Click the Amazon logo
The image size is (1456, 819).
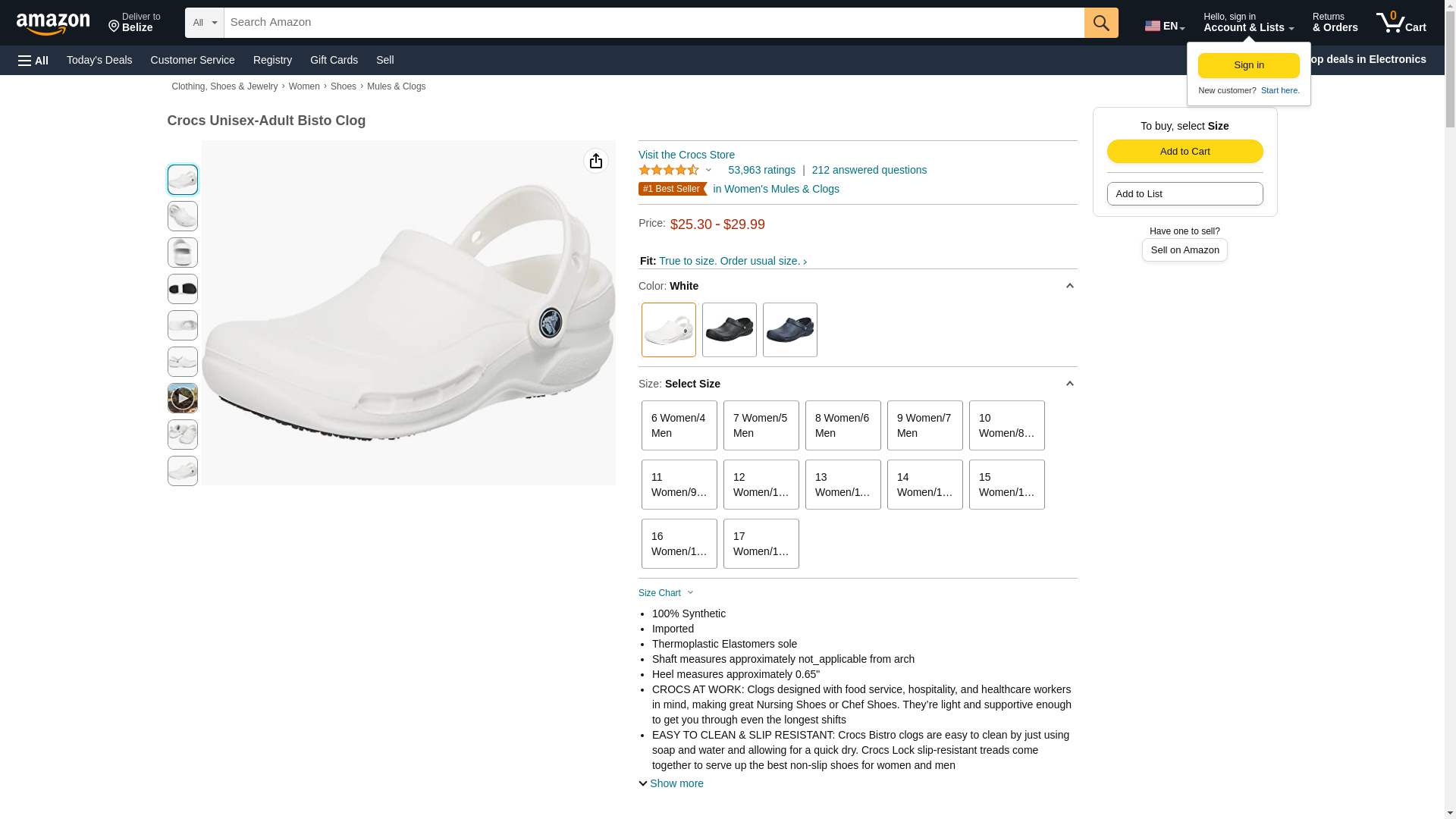pyautogui.click(x=53, y=24)
